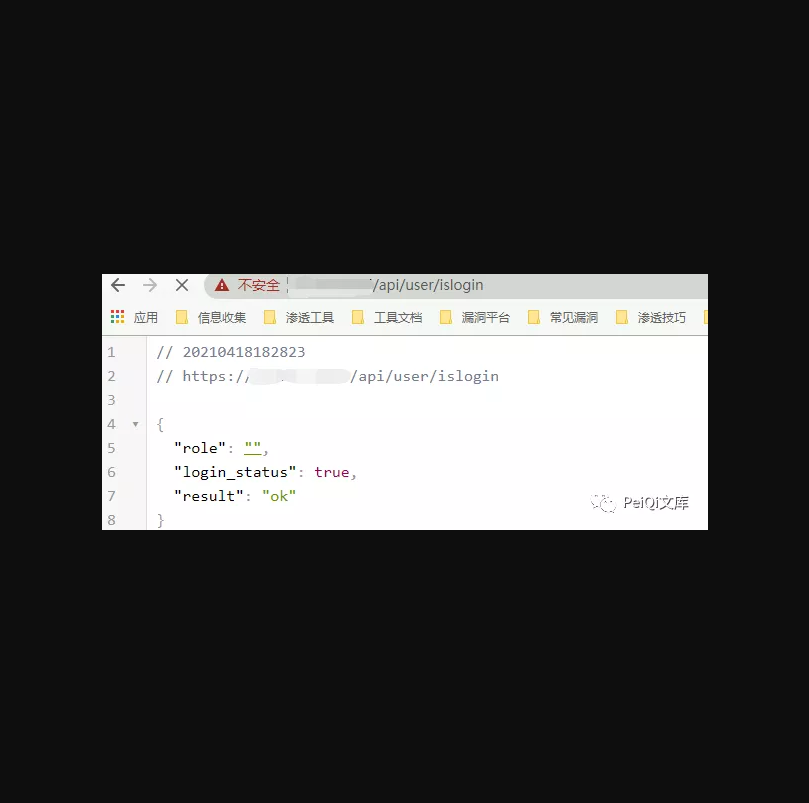Click the true value of login_status
Screen dimensions: 809x803
coord(332,472)
